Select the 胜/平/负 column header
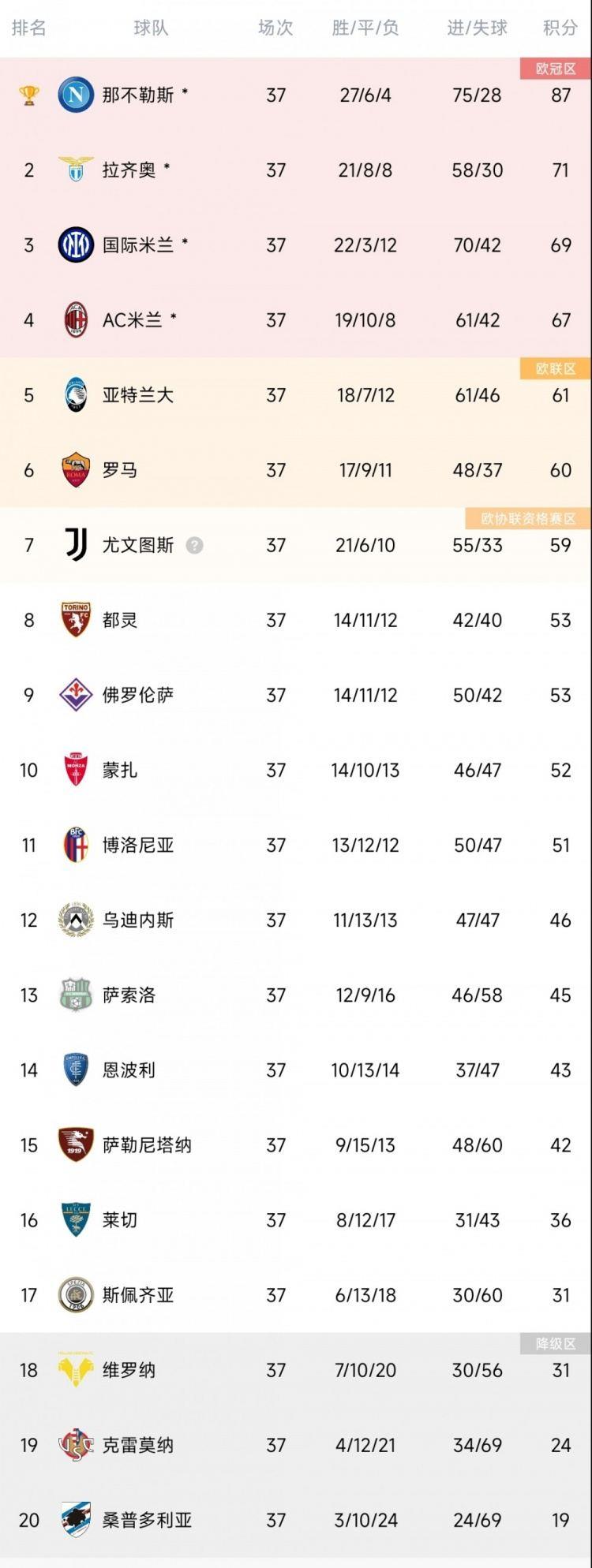 click(365, 28)
